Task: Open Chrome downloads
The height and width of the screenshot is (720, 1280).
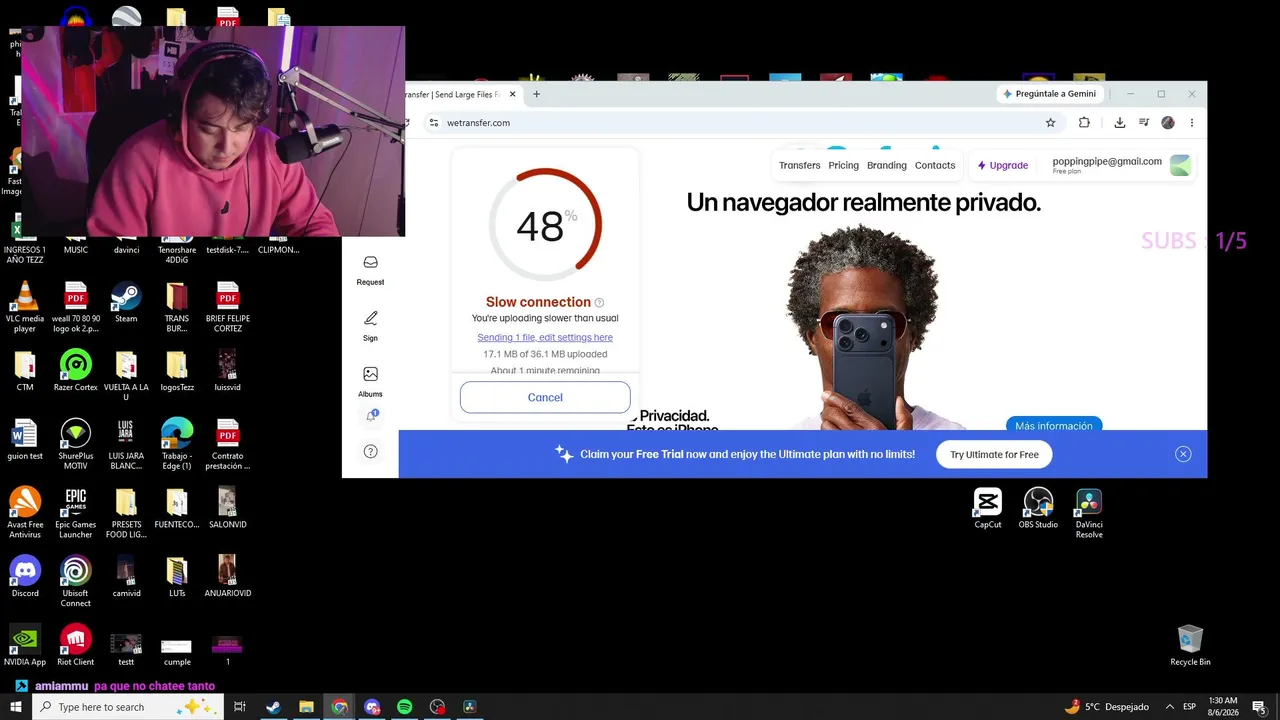Action: 1119,123
